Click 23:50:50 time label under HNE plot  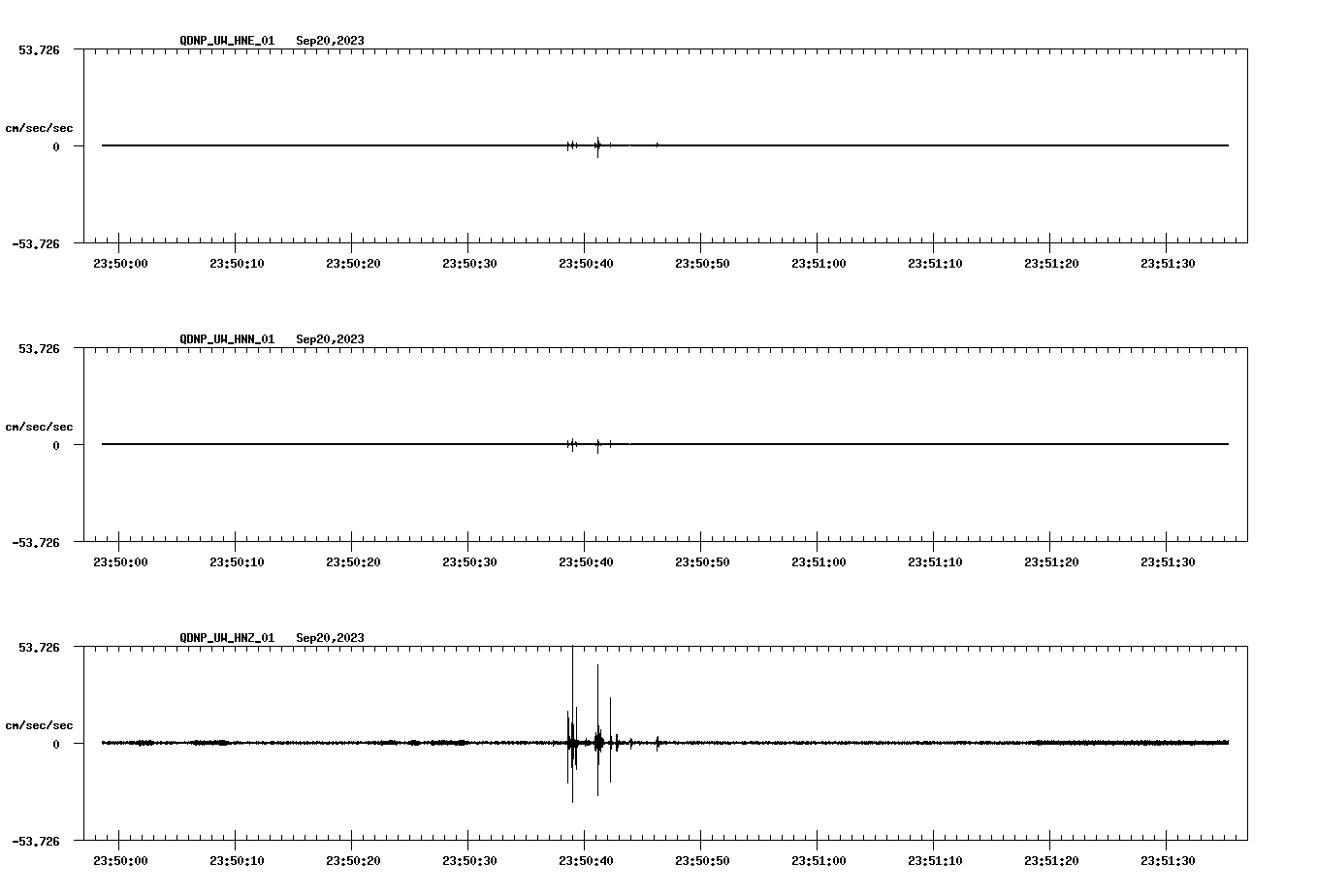pyautogui.click(x=702, y=264)
